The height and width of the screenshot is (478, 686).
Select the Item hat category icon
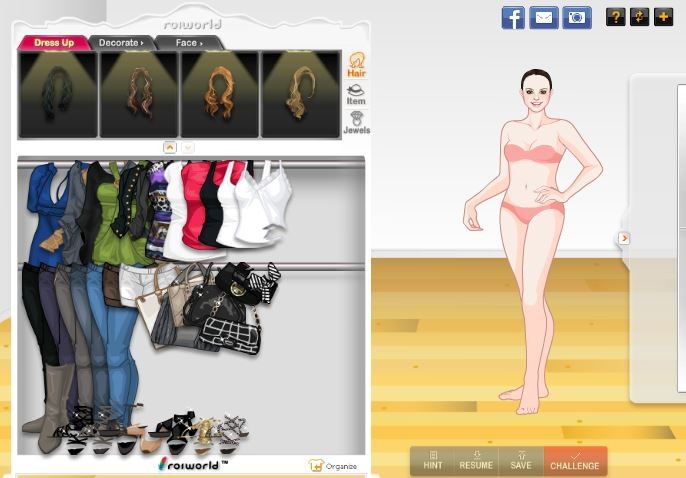356,94
